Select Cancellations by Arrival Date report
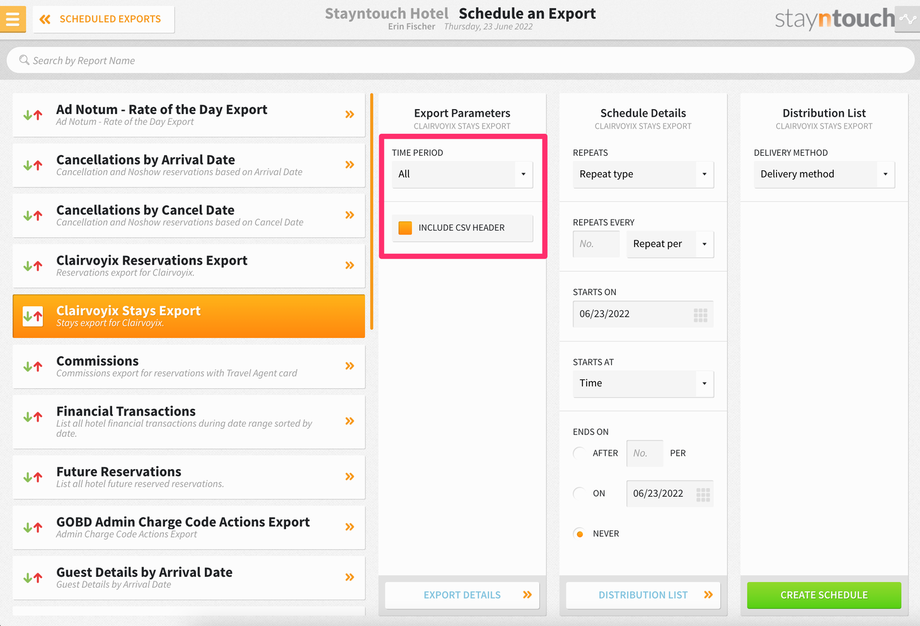The width and height of the screenshot is (920, 626). pyautogui.click(x=188, y=165)
